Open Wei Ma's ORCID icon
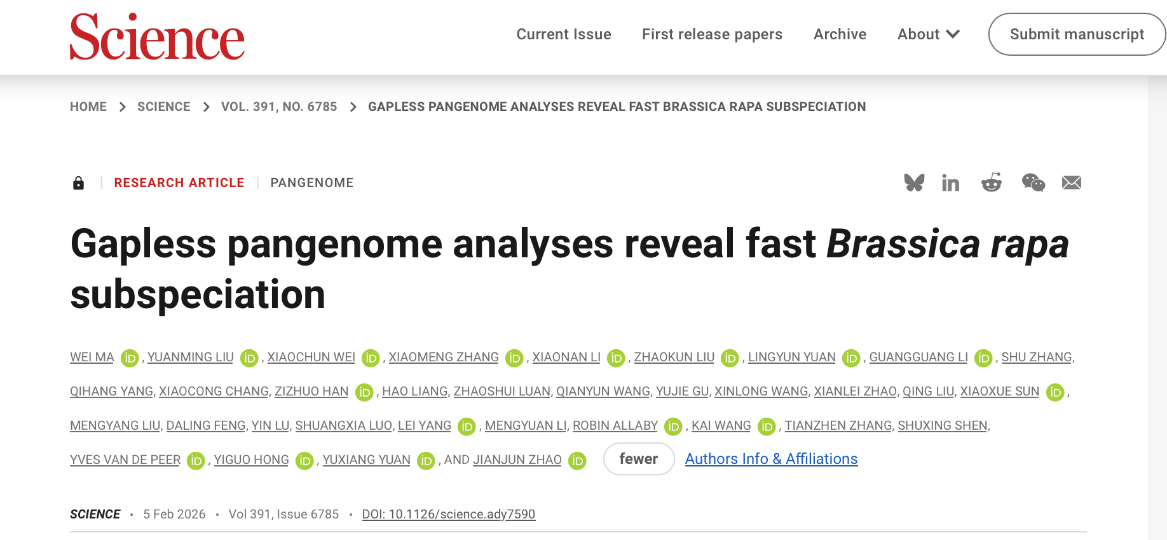Viewport: 1167px width, 540px height. point(130,358)
